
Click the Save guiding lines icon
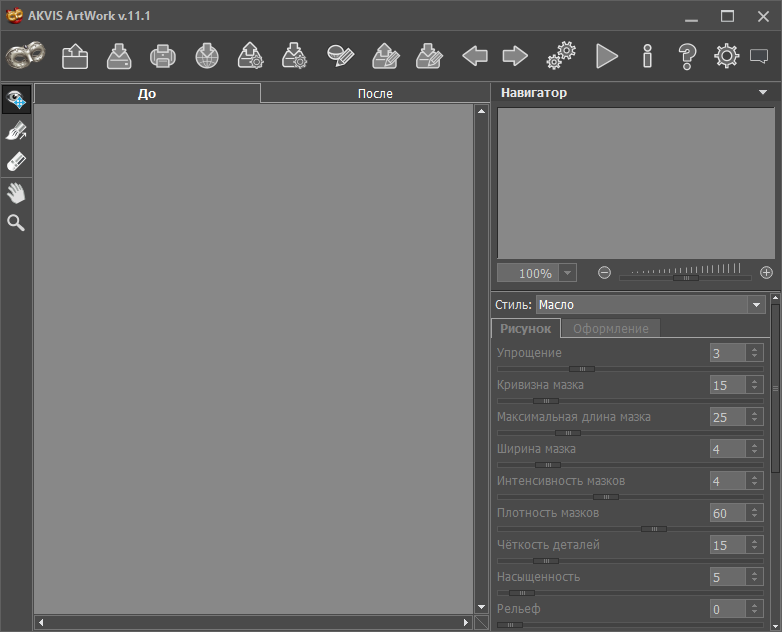(x=429, y=56)
